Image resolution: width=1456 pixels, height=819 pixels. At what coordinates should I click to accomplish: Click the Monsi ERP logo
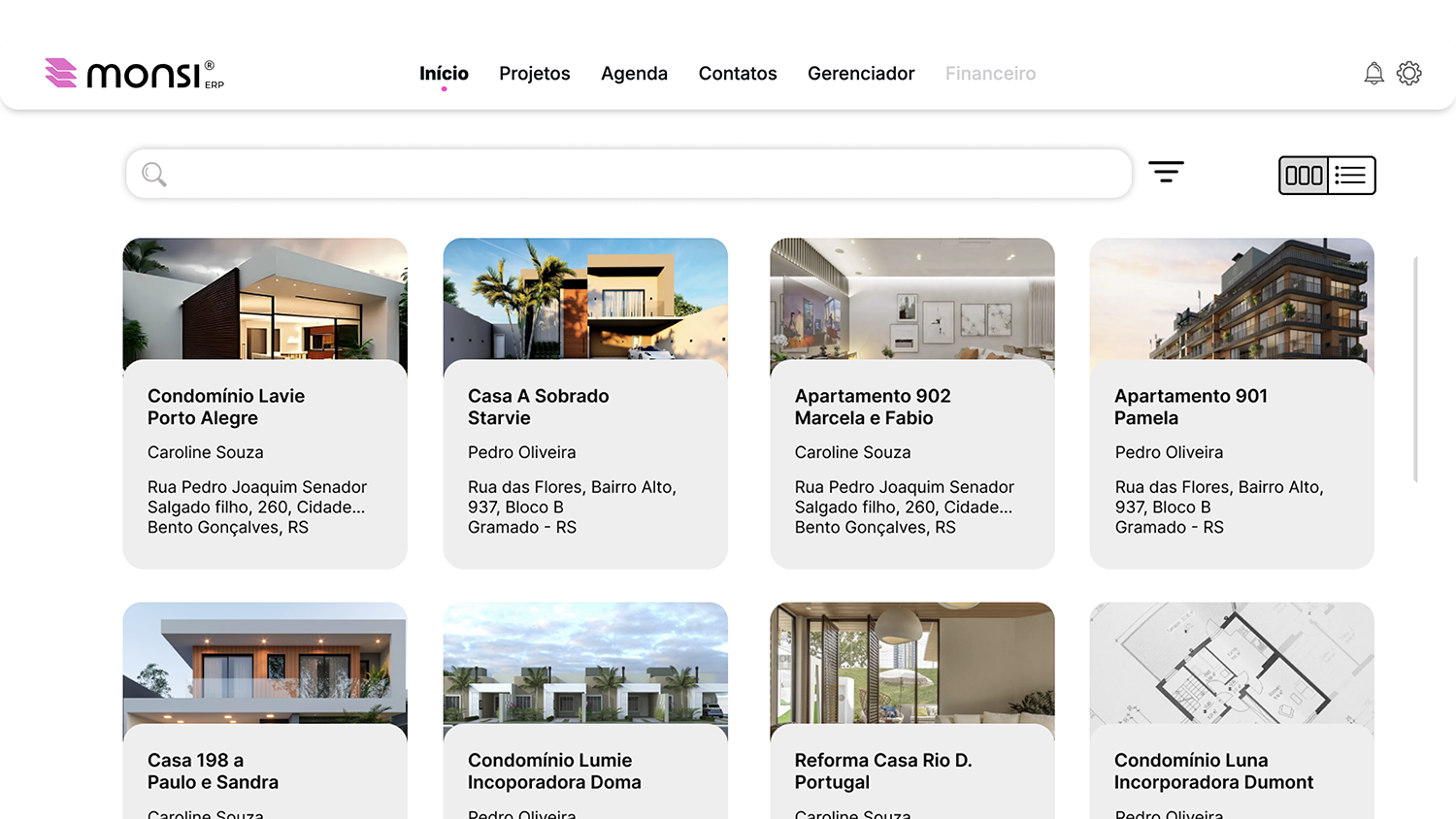134,74
